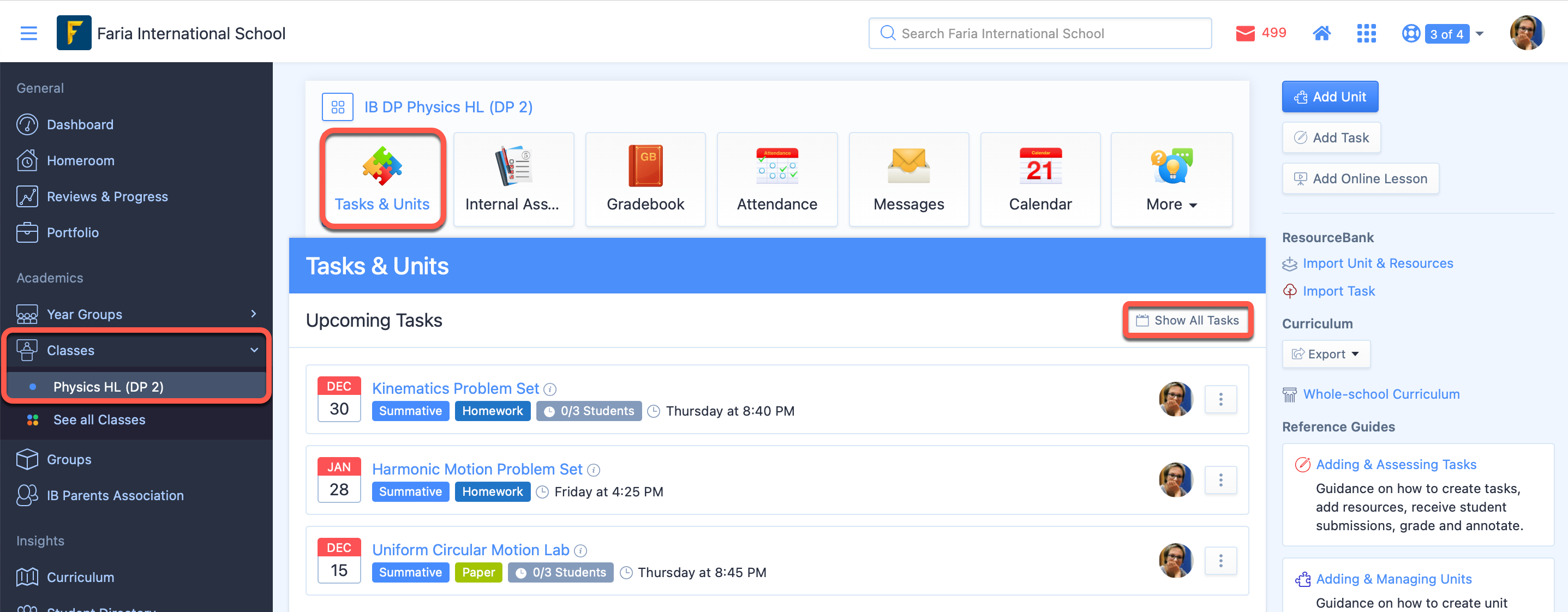The height and width of the screenshot is (612, 1568).
Task: Open IB DP Physics HL (DP 2) title
Action: 448,107
